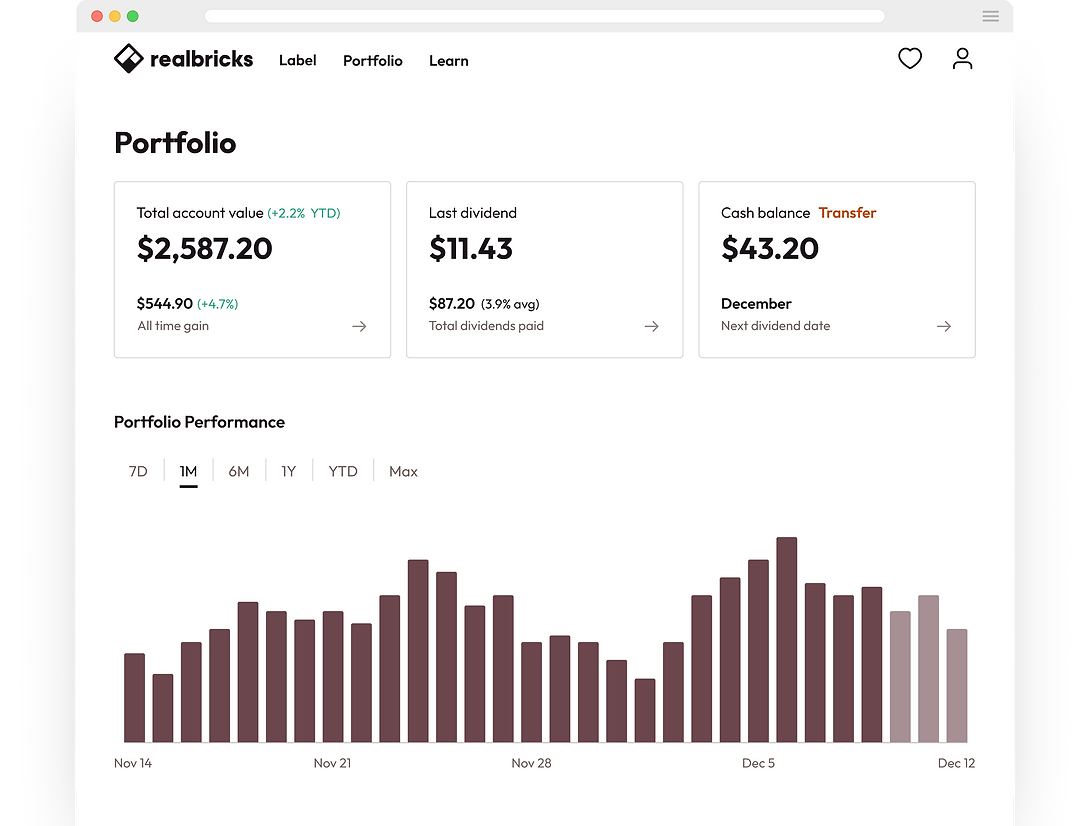Switch to the 7D performance tab
This screenshot has height=826, width=1090.
138,471
